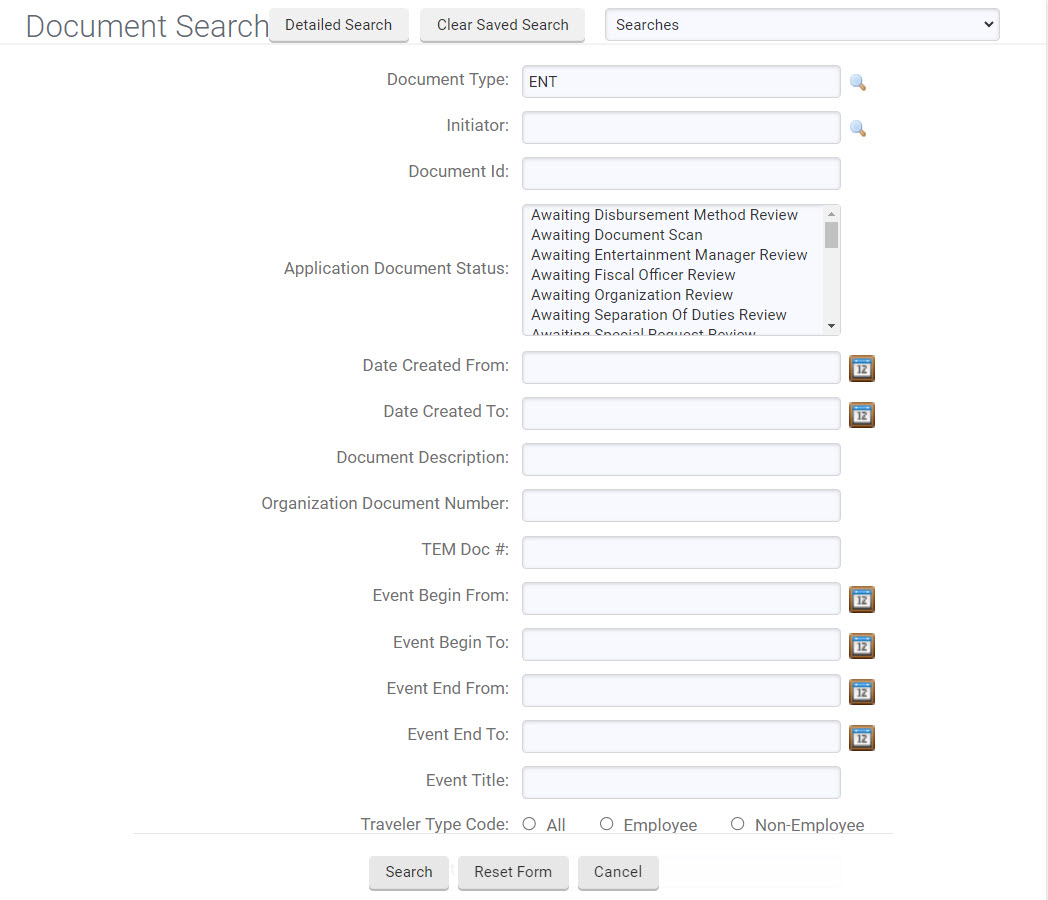Switch to Detailed Search
The width and height of the screenshot is (1048, 900).
coord(338,25)
